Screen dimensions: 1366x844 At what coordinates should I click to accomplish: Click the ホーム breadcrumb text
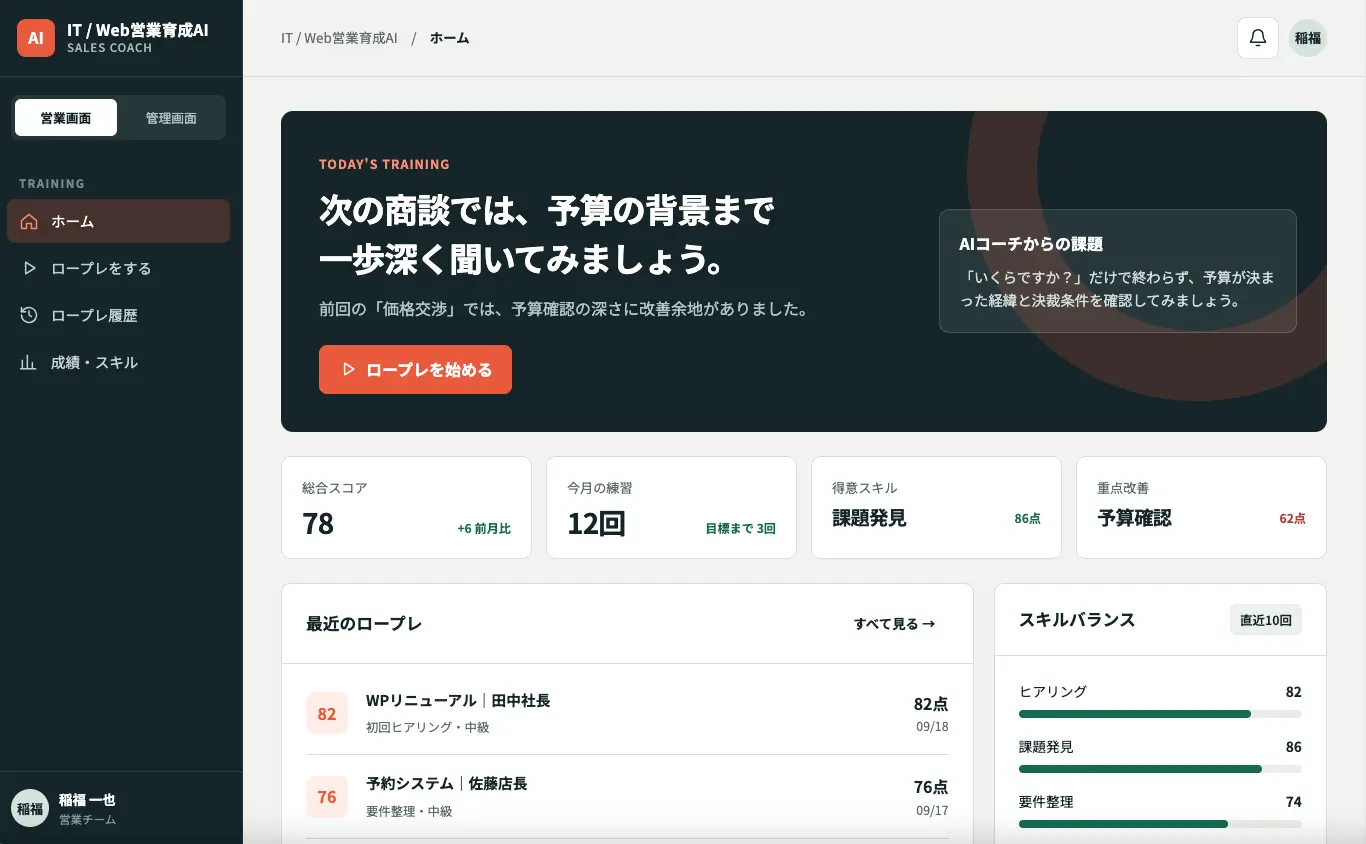(449, 38)
